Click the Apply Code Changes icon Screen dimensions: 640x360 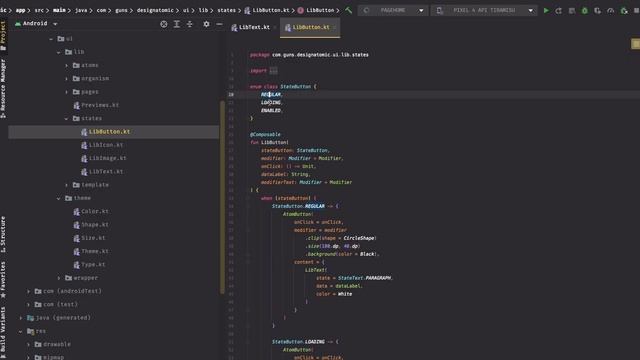pos(572,11)
